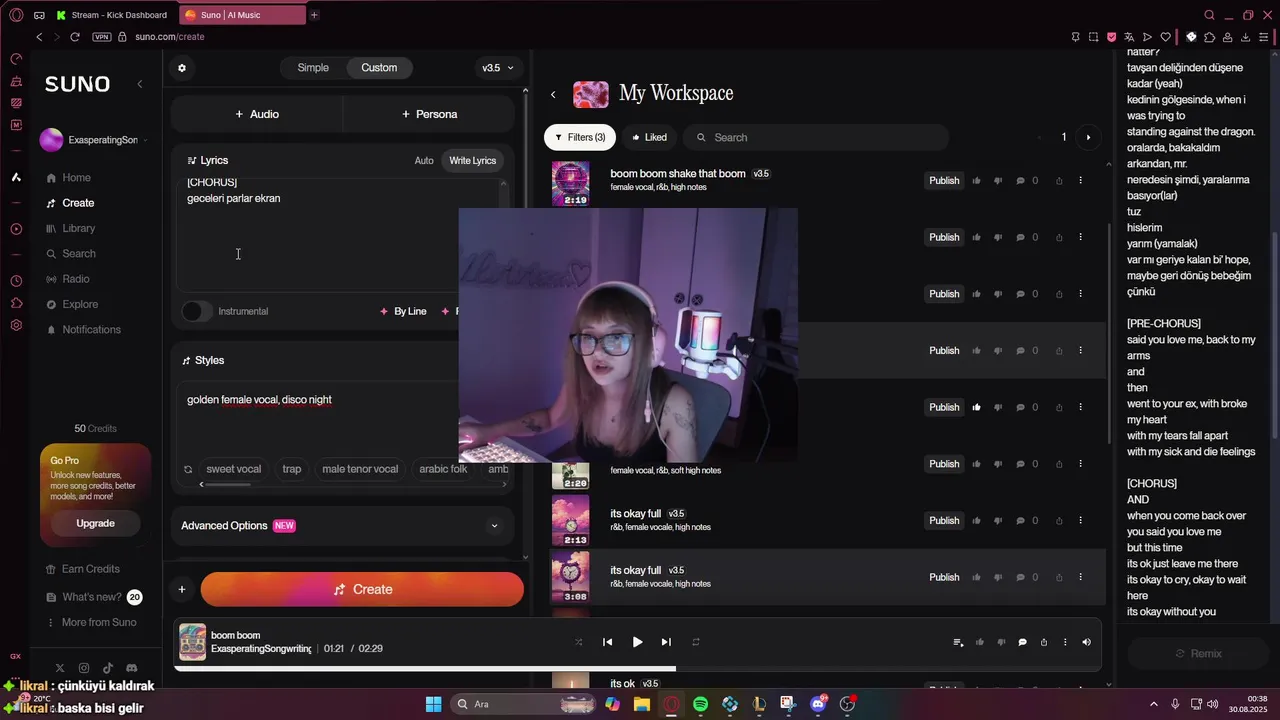Open the play queue in player bar

[958, 642]
